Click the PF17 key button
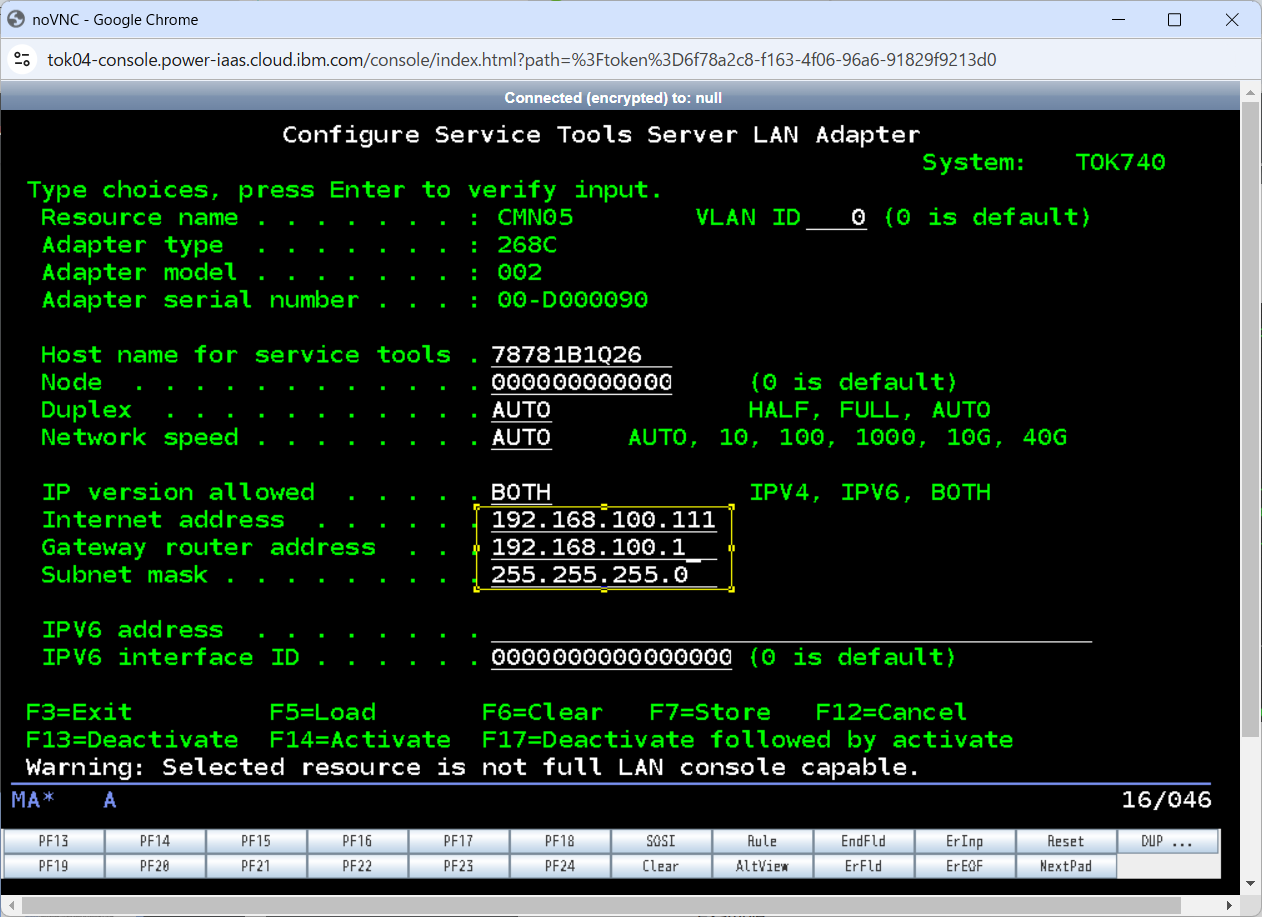1262x917 pixels. (x=458, y=841)
